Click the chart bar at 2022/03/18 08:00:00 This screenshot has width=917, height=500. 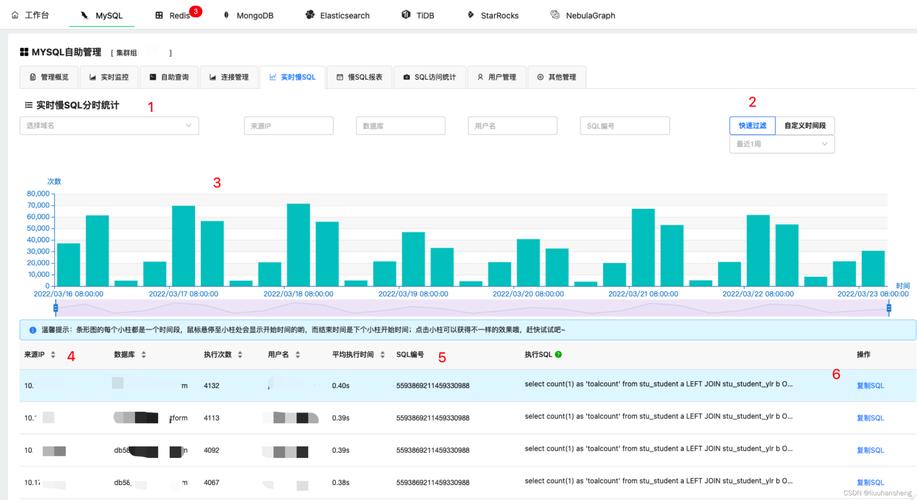(x=298, y=245)
